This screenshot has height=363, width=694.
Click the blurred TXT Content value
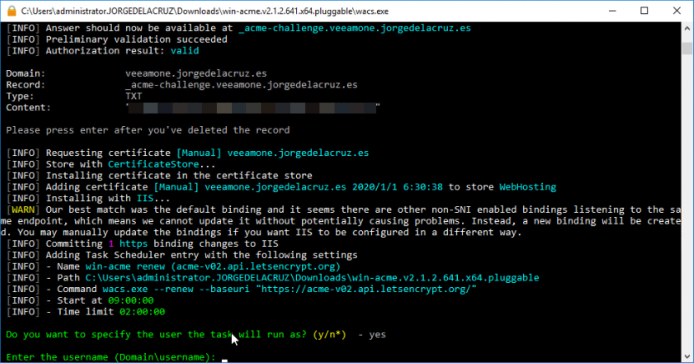pos(252,108)
